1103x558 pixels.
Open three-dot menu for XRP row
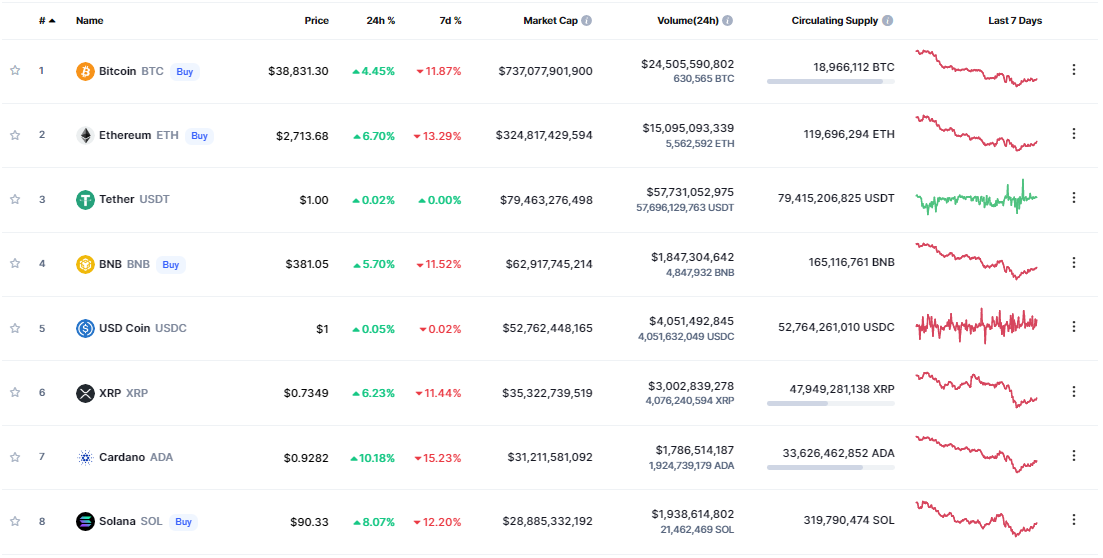point(1073,391)
